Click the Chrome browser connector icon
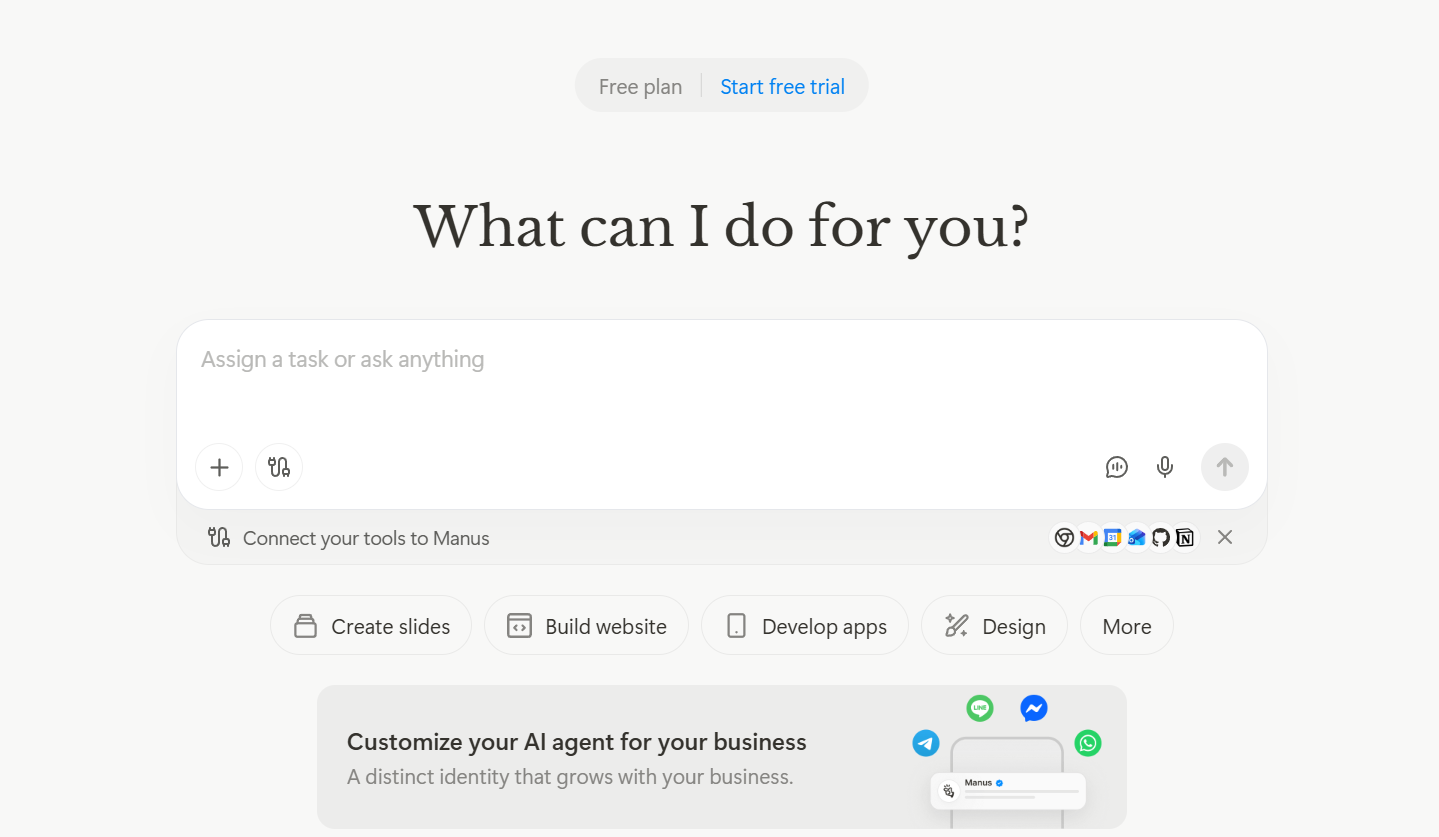Viewport: 1439px width, 837px height. point(1064,538)
